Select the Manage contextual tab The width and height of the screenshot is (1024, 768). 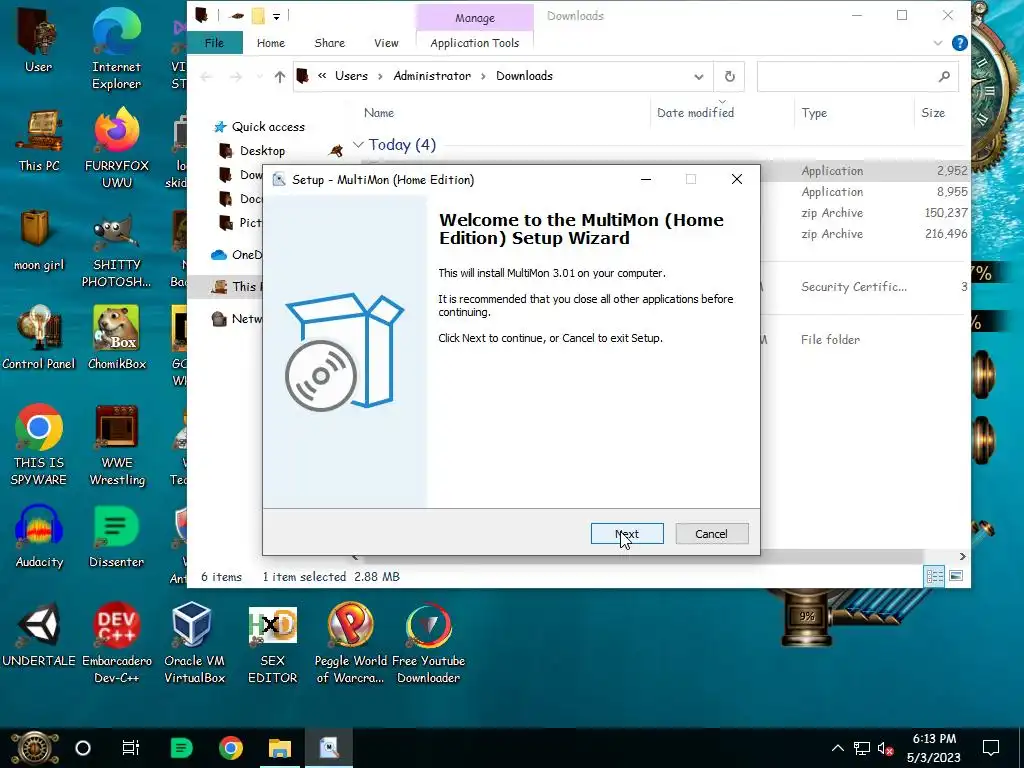pos(475,18)
